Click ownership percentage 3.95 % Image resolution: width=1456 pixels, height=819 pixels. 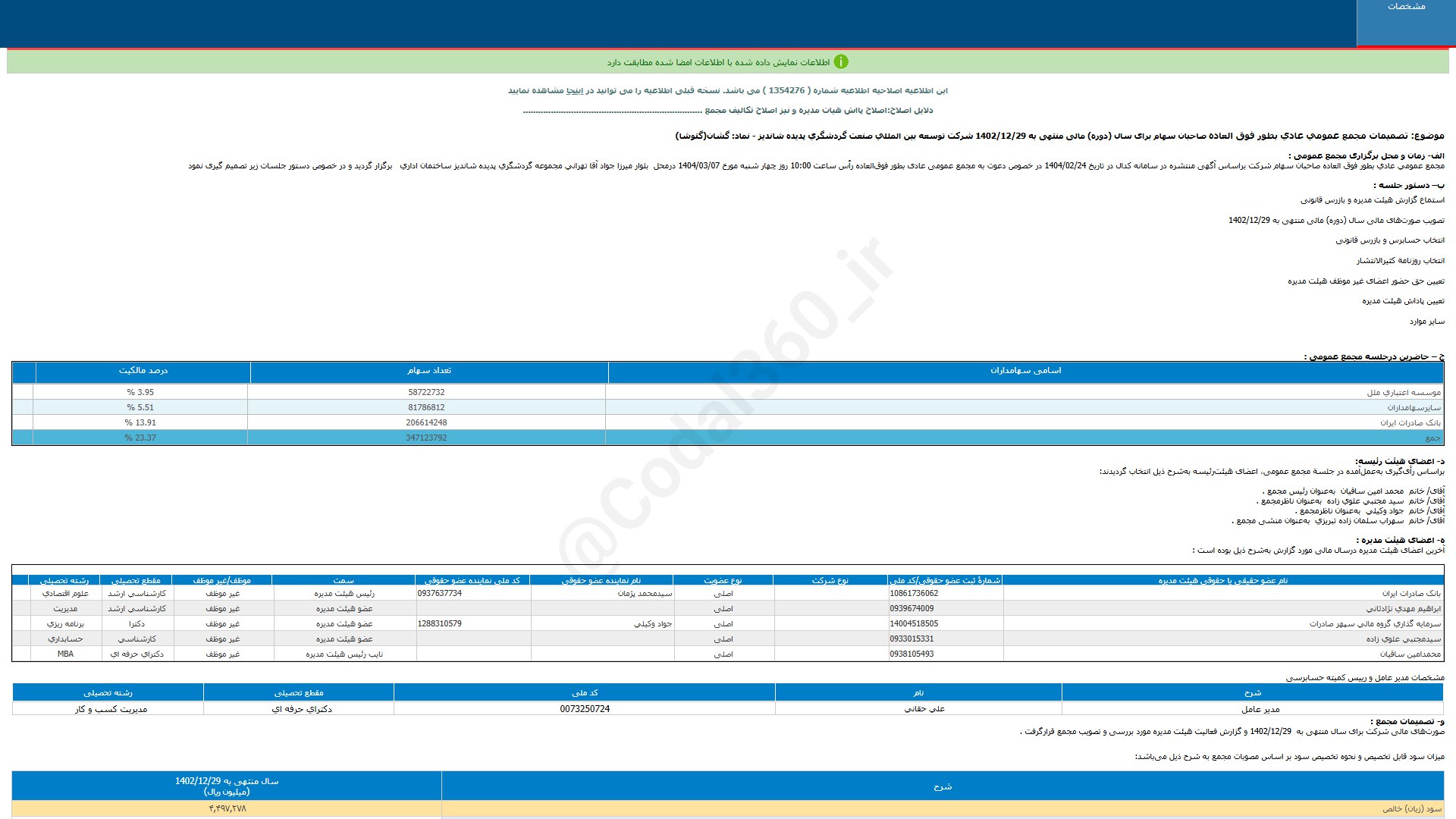coord(140,393)
